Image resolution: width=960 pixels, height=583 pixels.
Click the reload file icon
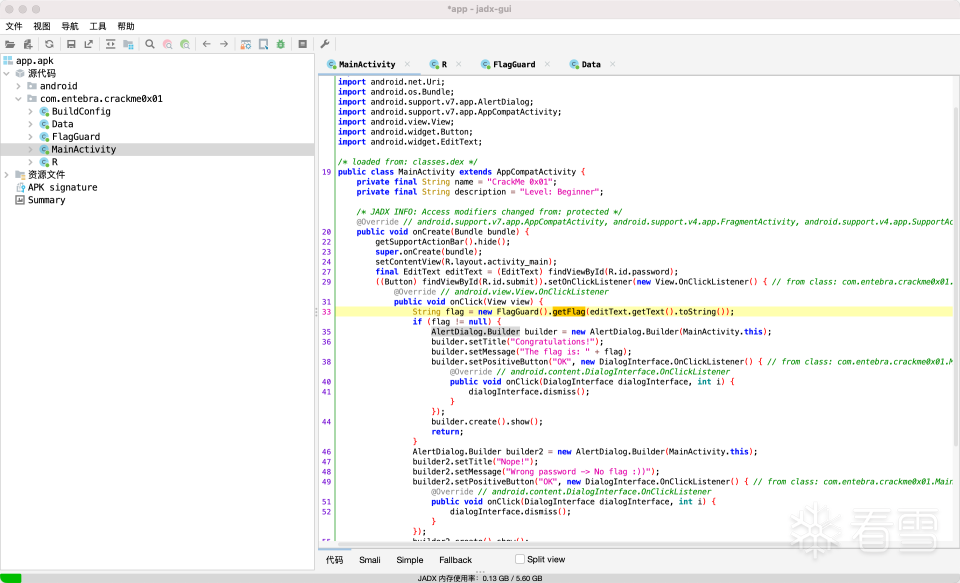pyautogui.click(x=49, y=44)
